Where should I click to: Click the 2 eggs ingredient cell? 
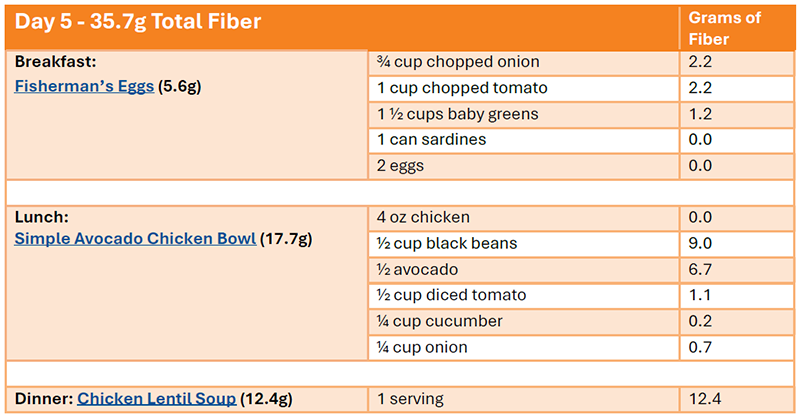coord(400,166)
